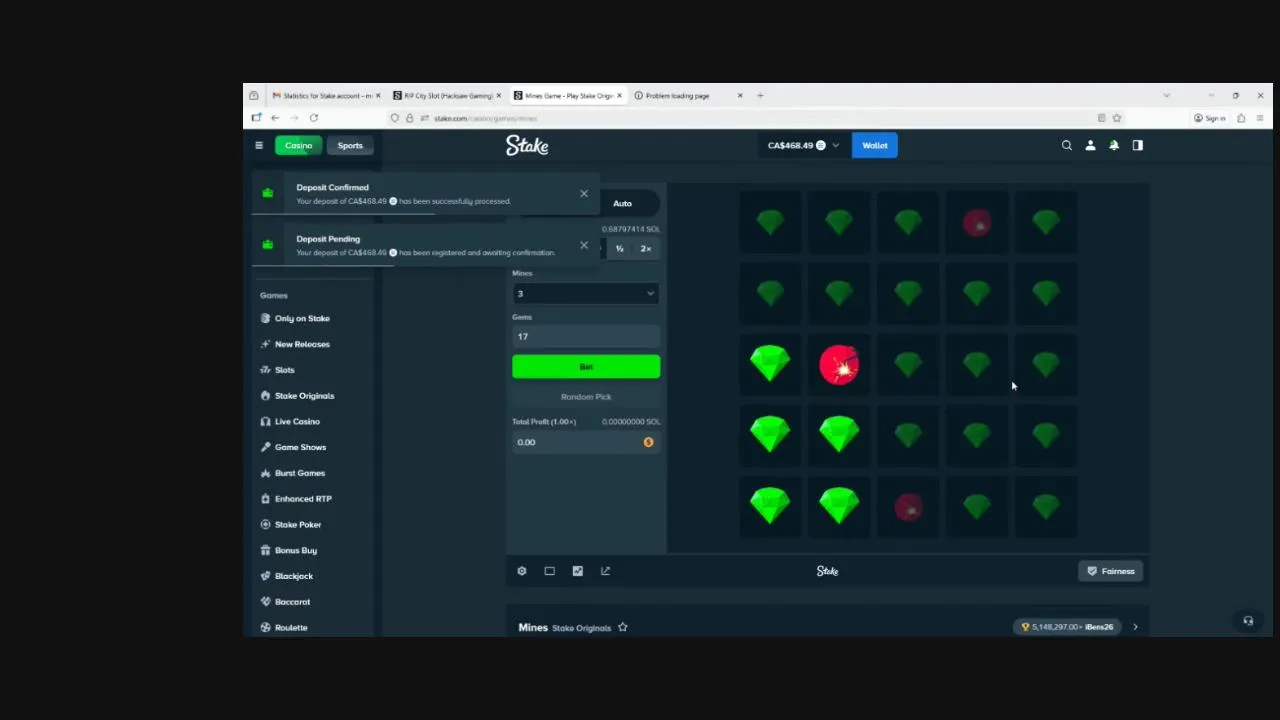Viewport: 1280px width, 720px height.
Task: Switch to the Casino section
Action: [x=298, y=145]
